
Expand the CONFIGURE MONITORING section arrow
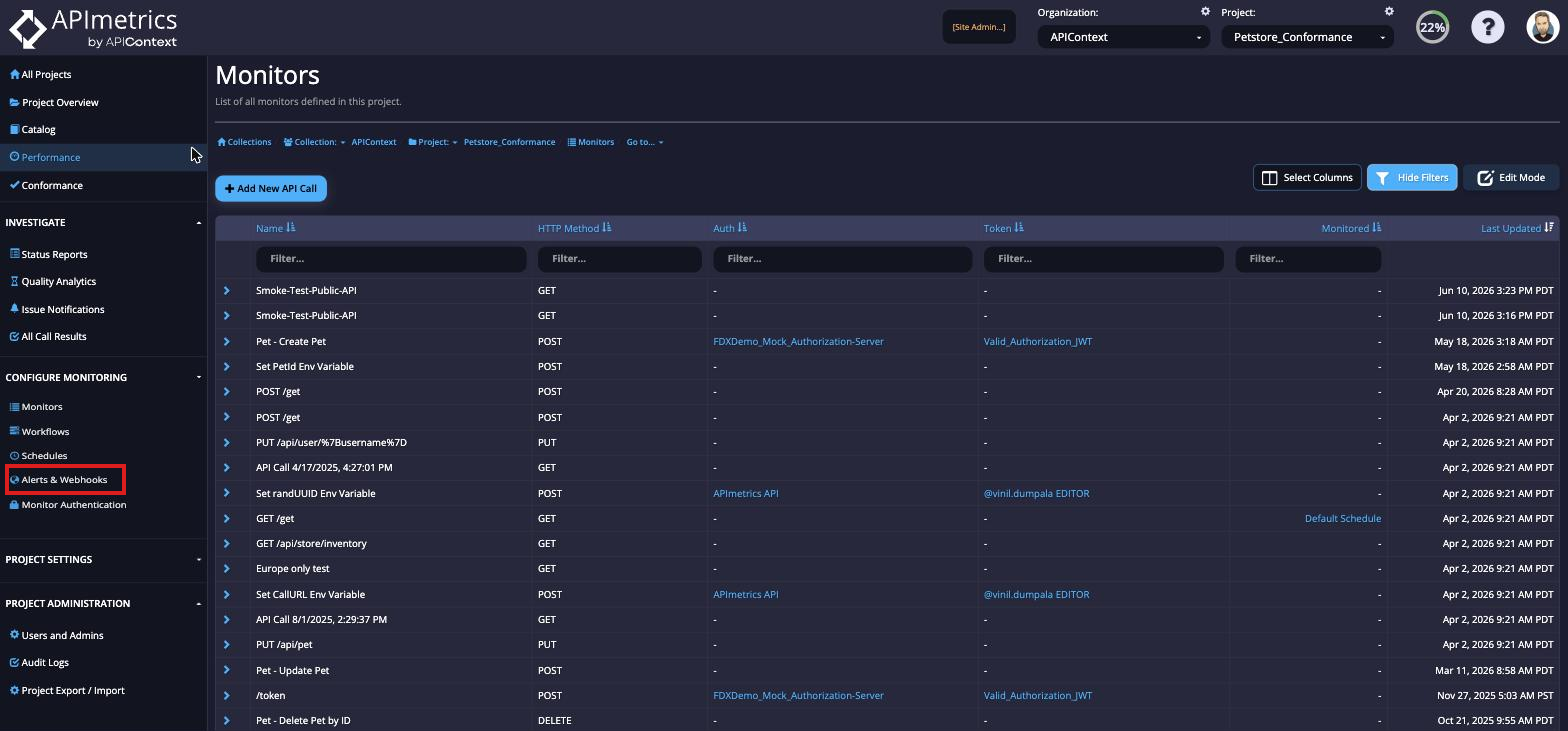click(x=198, y=377)
